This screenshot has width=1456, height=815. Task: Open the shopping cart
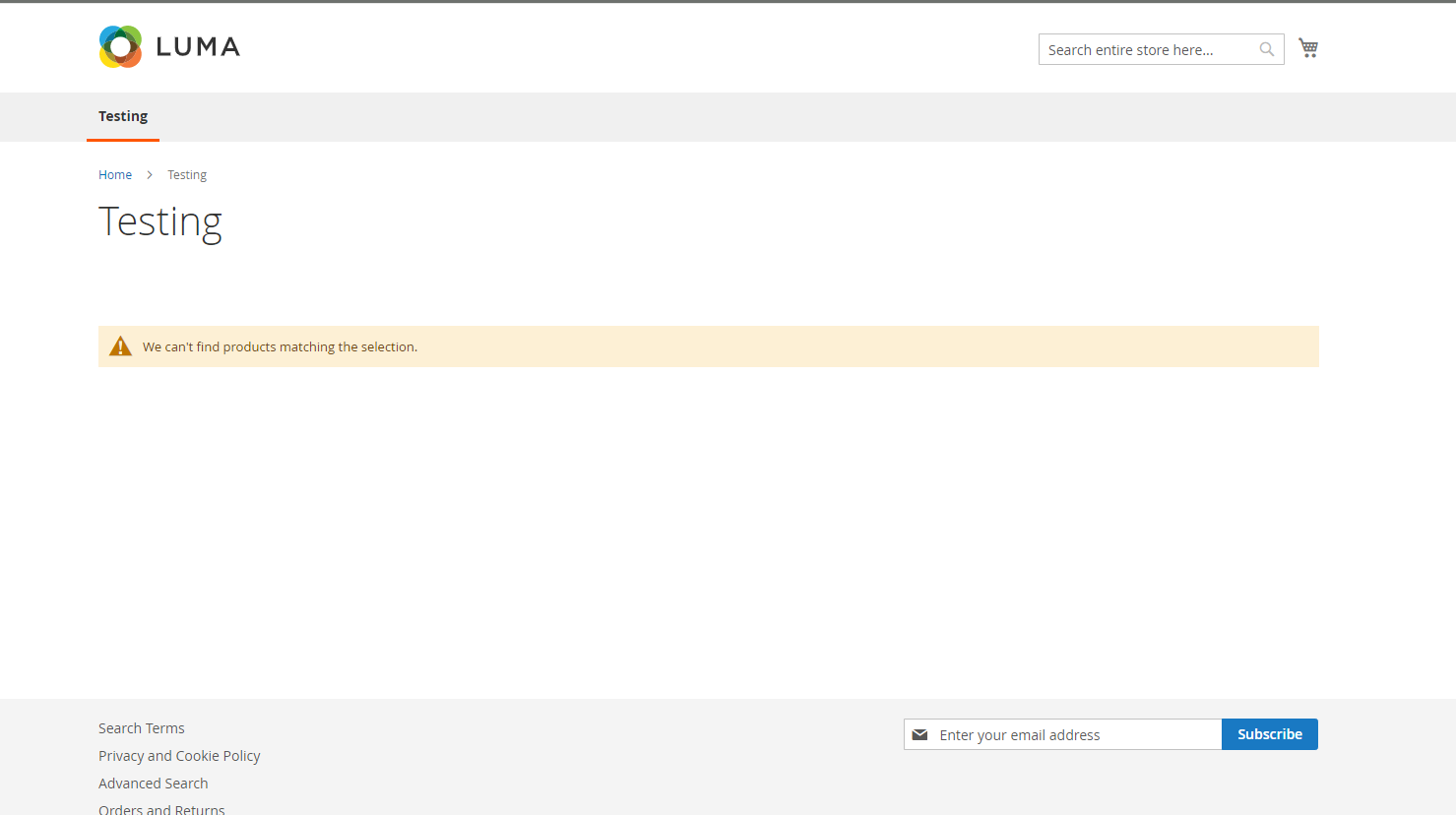[x=1308, y=48]
